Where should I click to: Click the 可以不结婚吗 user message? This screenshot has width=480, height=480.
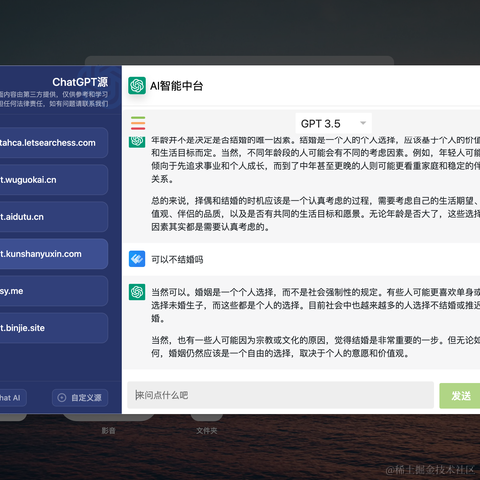pyautogui.click(x=177, y=259)
